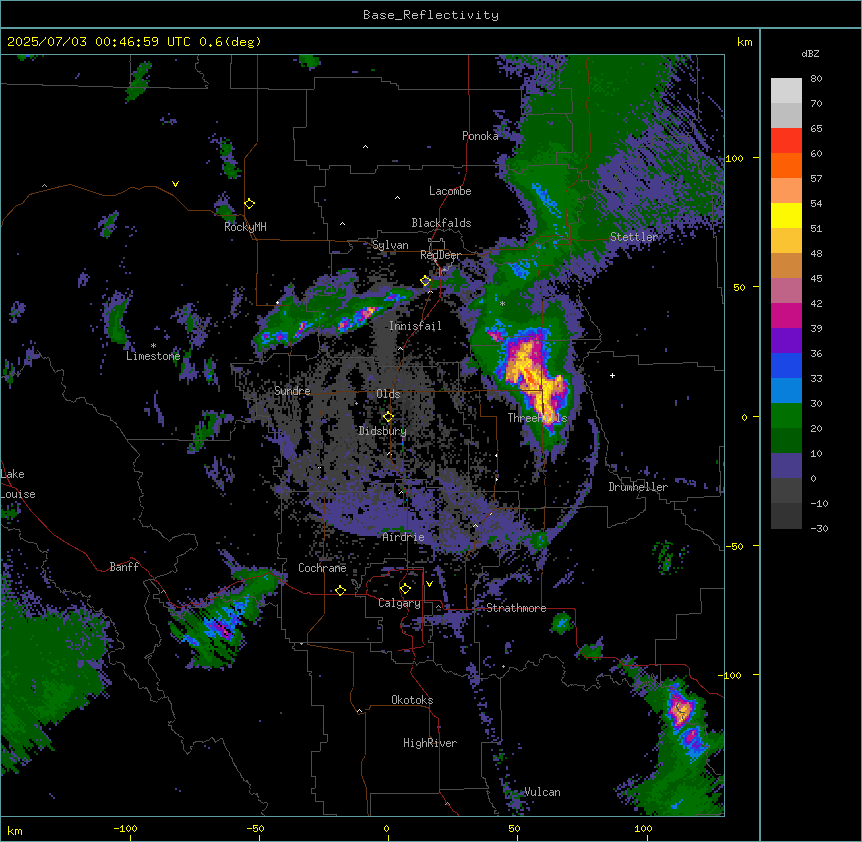The image size is (862, 842).
Task: Click the white caret marker west of Lacombe
Action: click(397, 198)
